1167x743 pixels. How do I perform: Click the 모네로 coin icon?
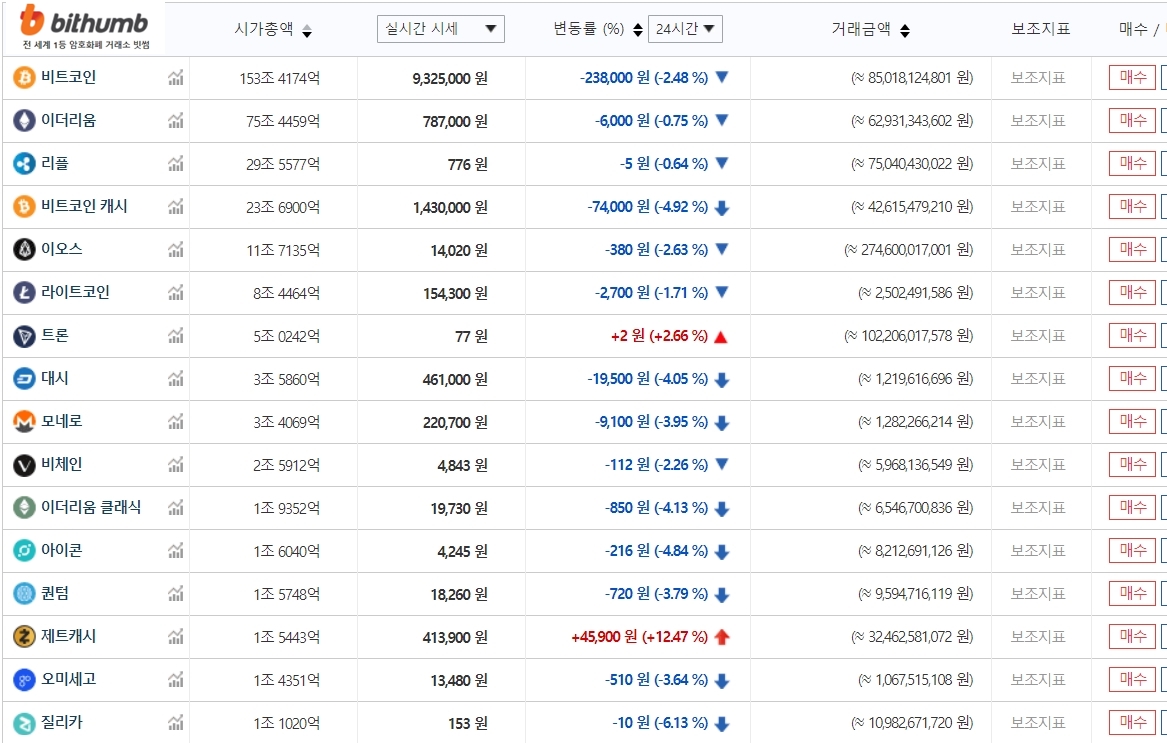(x=24, y=421)
